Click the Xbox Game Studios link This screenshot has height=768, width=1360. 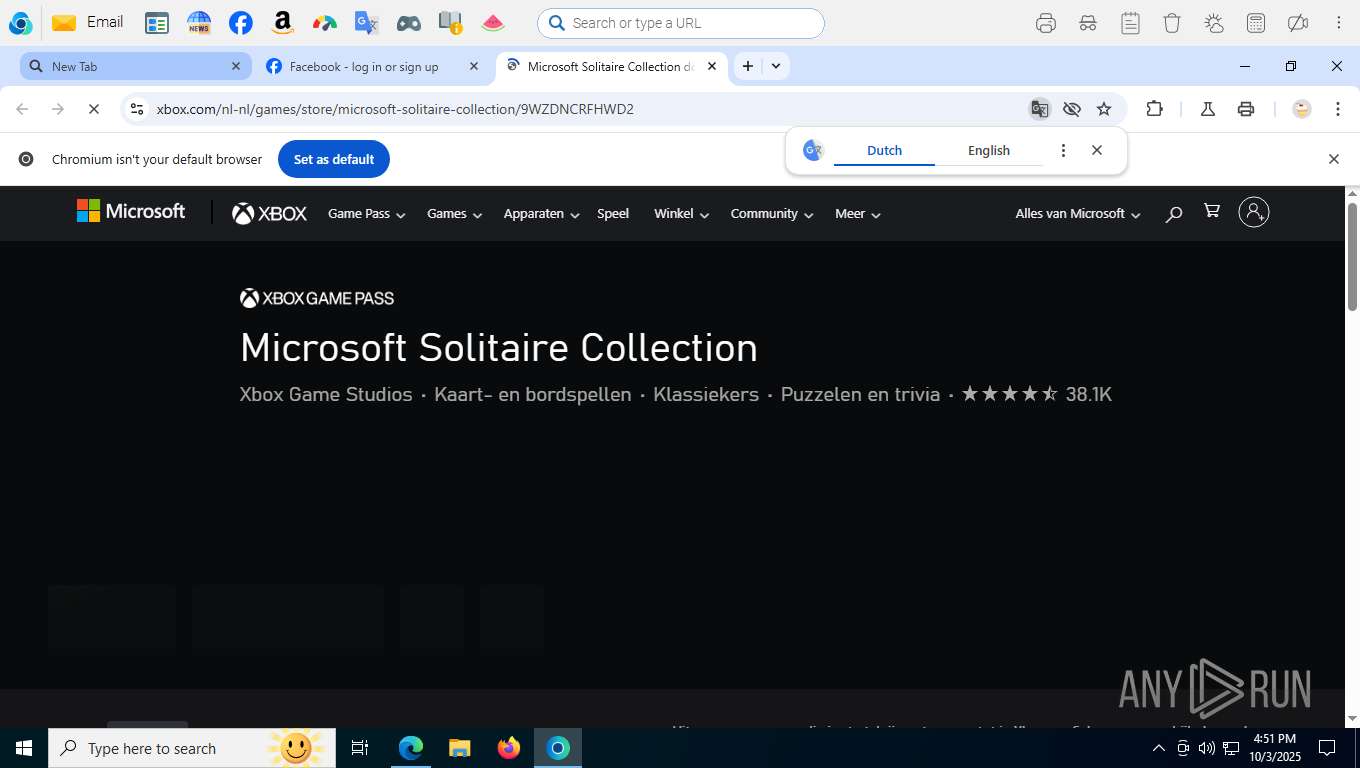[326, 395]
